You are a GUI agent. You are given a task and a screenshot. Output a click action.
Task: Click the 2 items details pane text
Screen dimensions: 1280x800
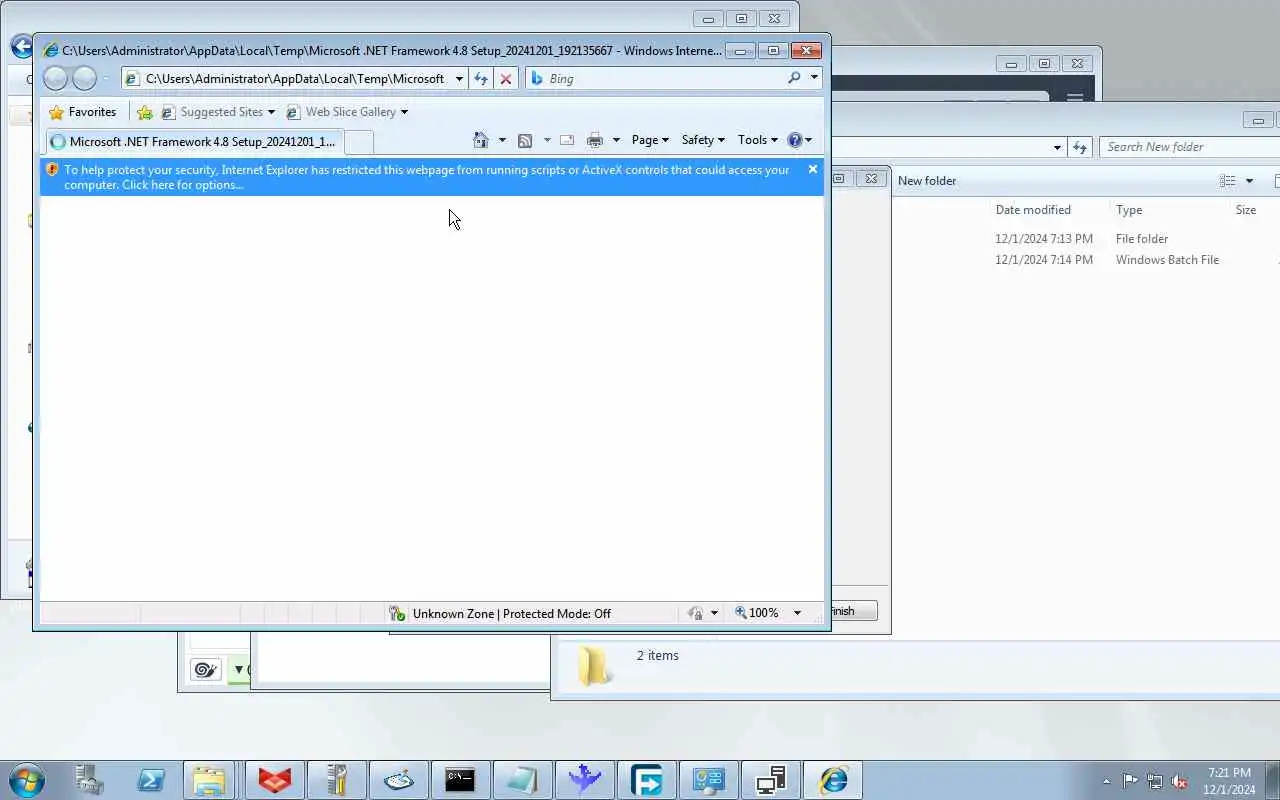tap(658, 656)
